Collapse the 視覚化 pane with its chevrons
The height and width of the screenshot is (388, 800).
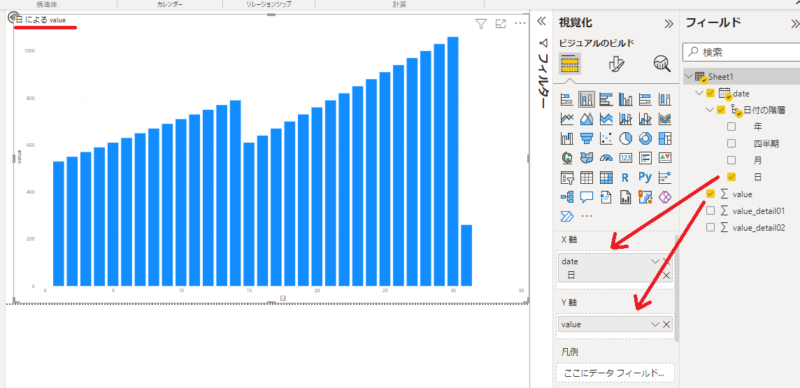click(x=668, y=23)
